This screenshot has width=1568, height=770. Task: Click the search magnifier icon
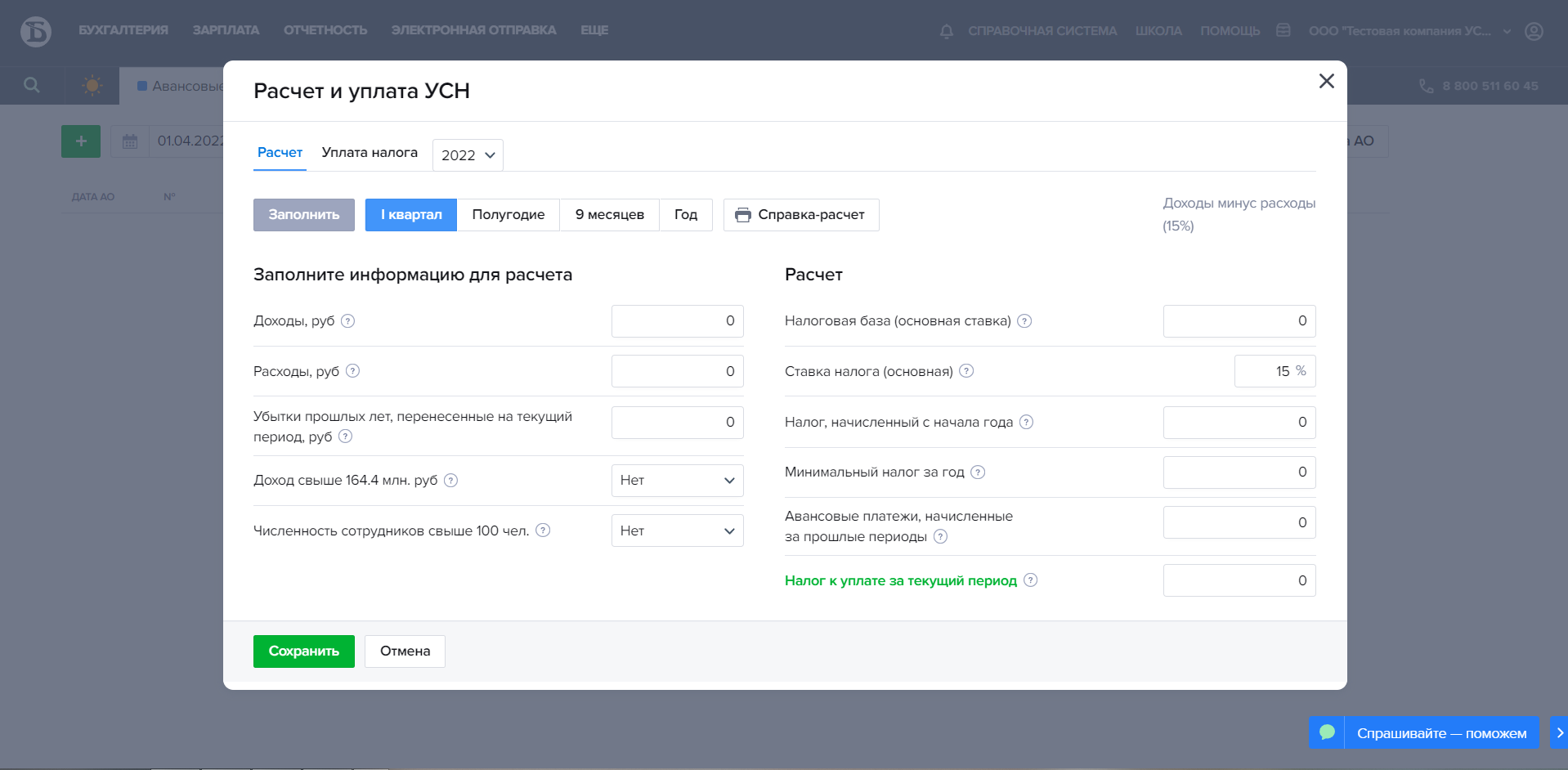coord(32,85)
